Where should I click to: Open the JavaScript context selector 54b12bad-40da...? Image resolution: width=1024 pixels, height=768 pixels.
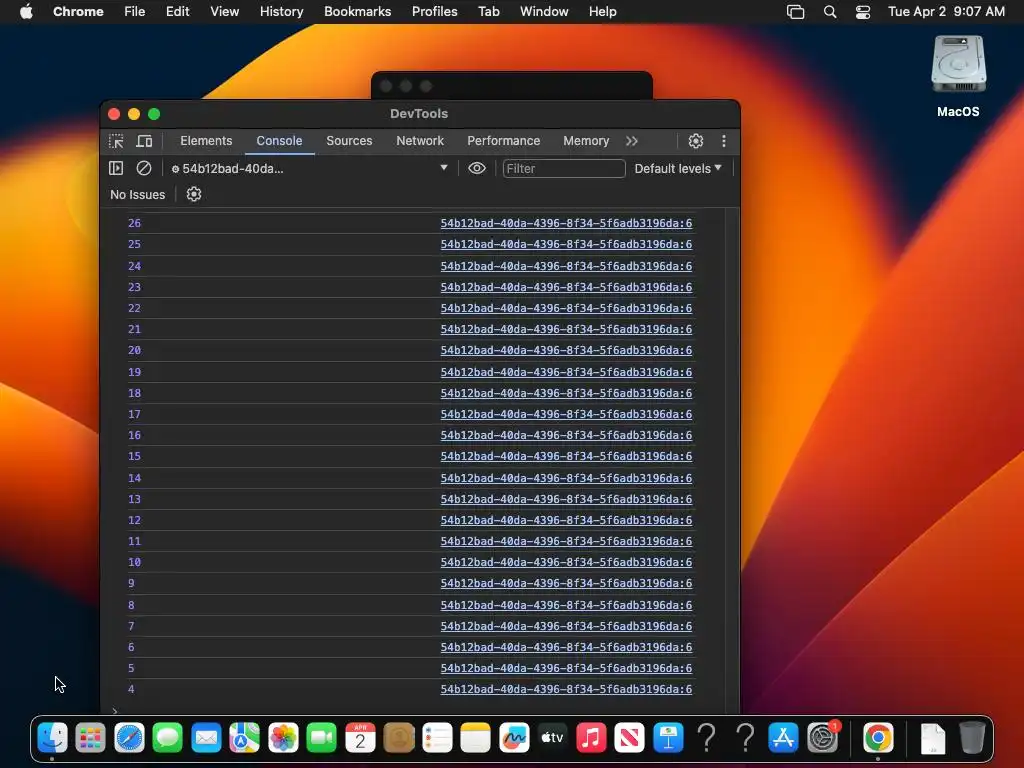[x=310, y=168]
